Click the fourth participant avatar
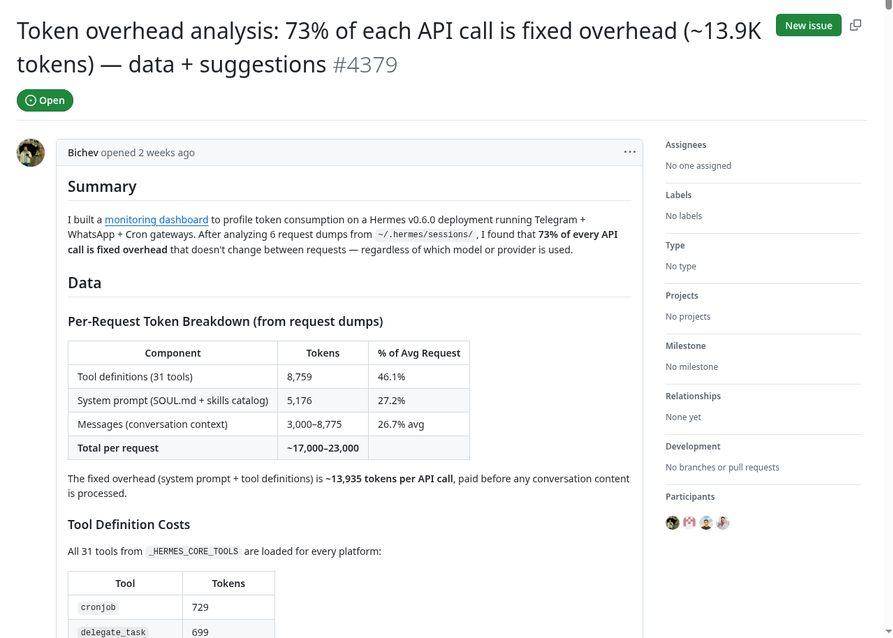The image size is (893, 638). click(x=723, y=522)
